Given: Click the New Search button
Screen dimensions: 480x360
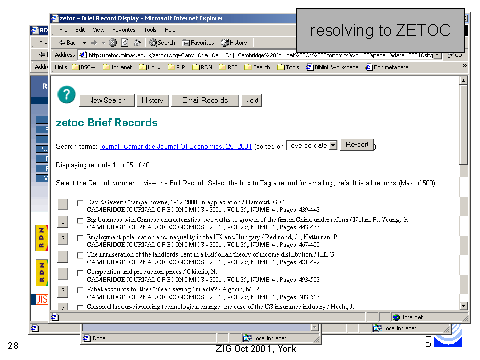Looking at the screenshot, I should pos(107,100).
